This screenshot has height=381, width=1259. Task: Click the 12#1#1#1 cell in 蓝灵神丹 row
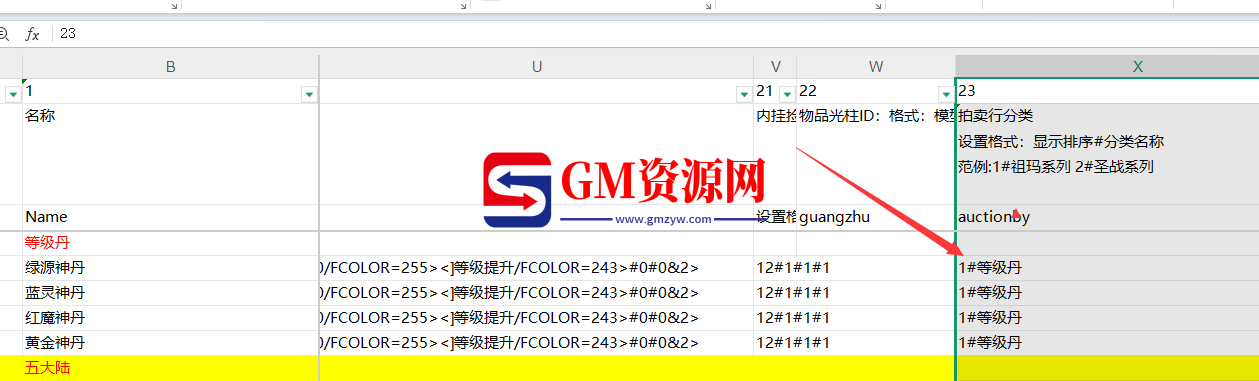click(775, 293)
